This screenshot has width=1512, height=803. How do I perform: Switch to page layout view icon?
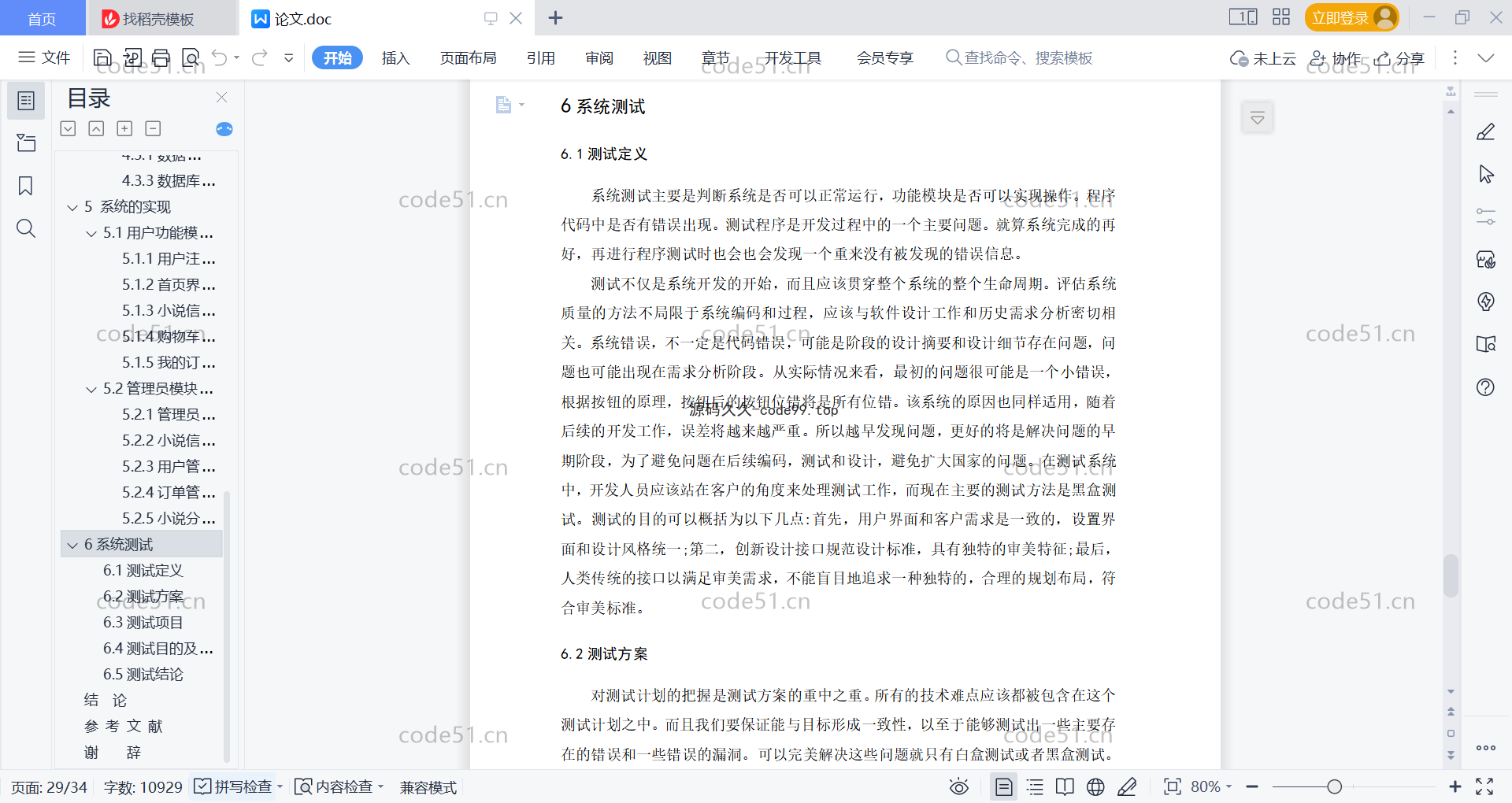[x=1004, y=787]
